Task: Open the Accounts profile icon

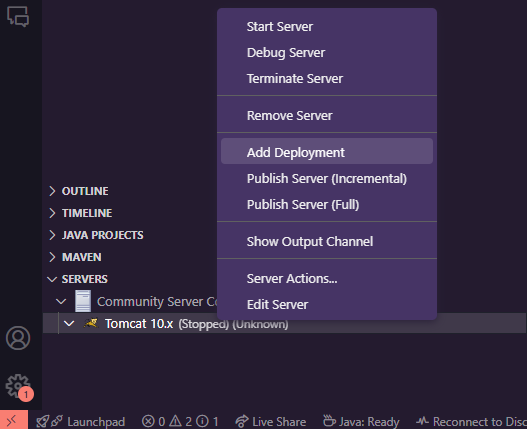Action: pyautogui.click(x=18, y=338)
